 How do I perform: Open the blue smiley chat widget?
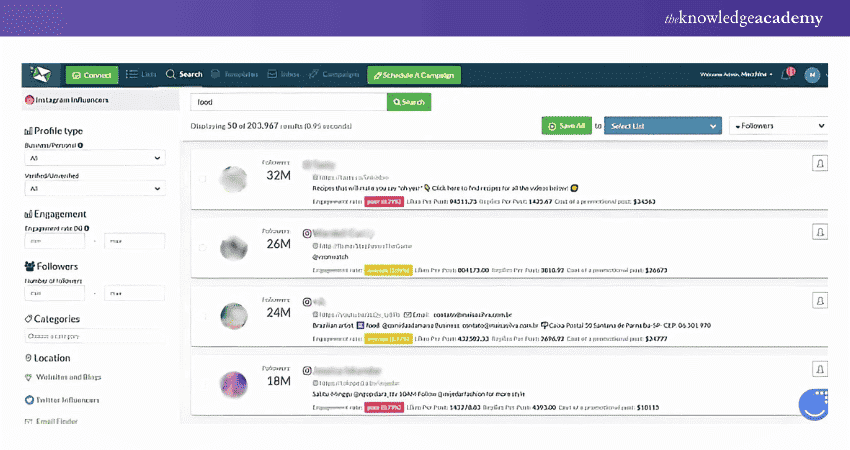tap(816, 401)
